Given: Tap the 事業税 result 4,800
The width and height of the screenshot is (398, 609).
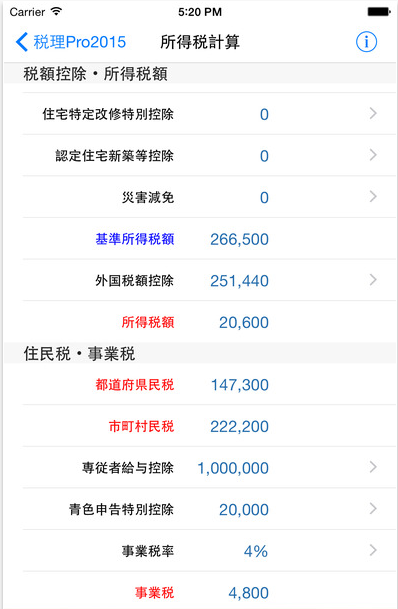Looking at the screenshot, I should point(248,593).
